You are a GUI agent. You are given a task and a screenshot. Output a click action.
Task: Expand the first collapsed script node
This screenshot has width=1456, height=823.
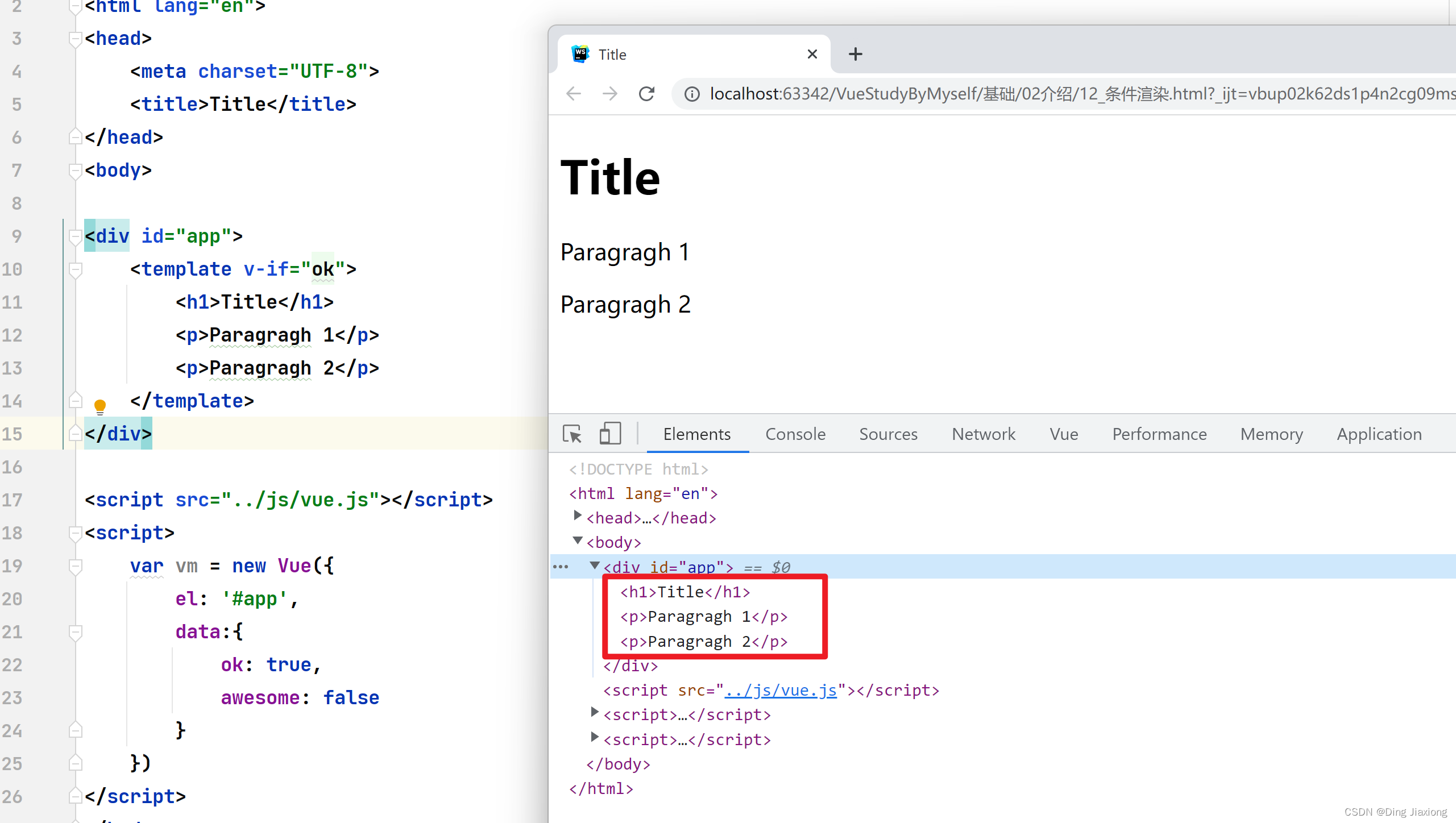coord(595,713)
